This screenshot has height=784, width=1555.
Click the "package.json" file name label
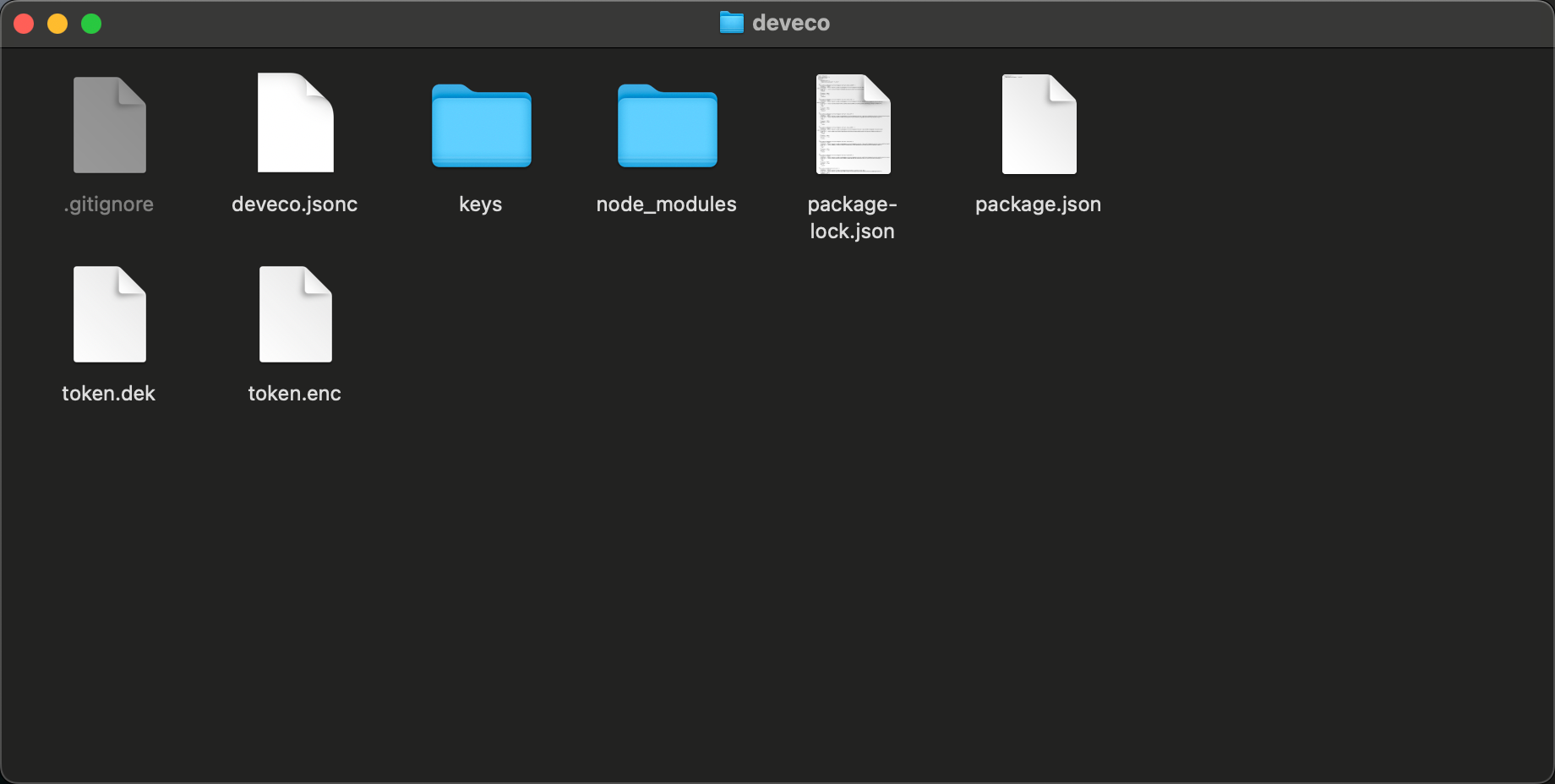point(1039,204)
